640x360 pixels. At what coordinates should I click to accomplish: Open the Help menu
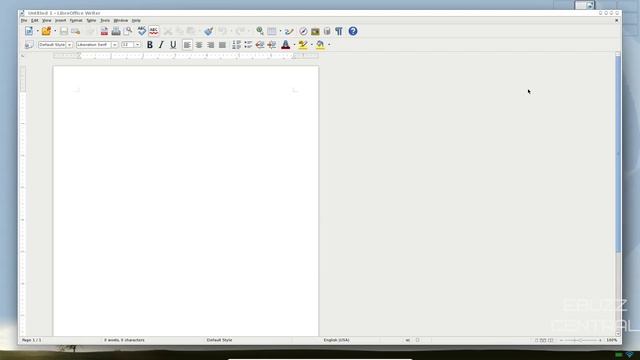coord(136,20)
